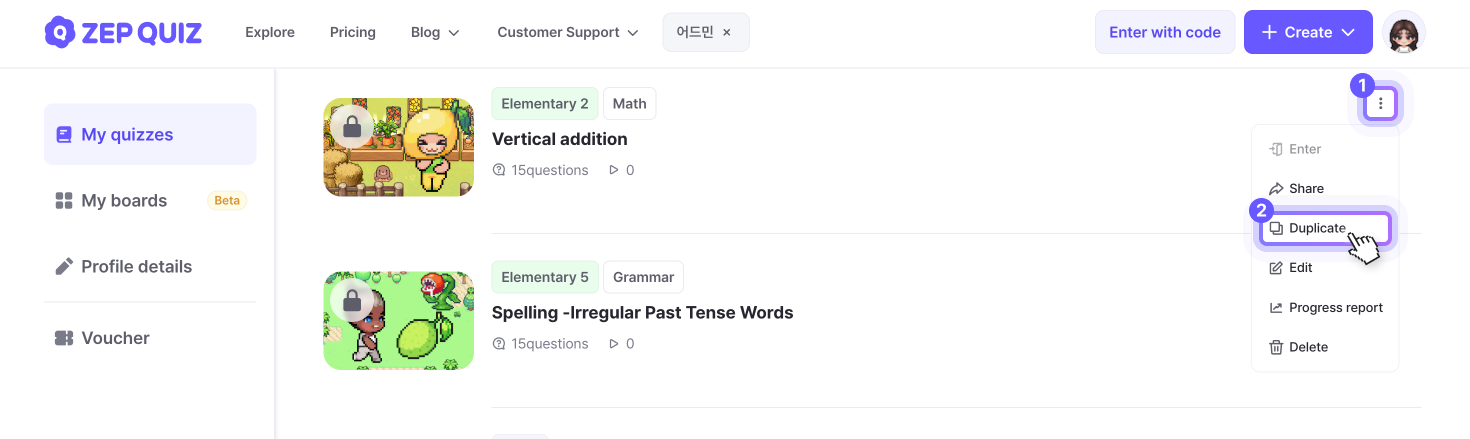Go to the Pricing page
Image resolution: width=1470 pixels, height=439 pixels.
coord(353,32)
